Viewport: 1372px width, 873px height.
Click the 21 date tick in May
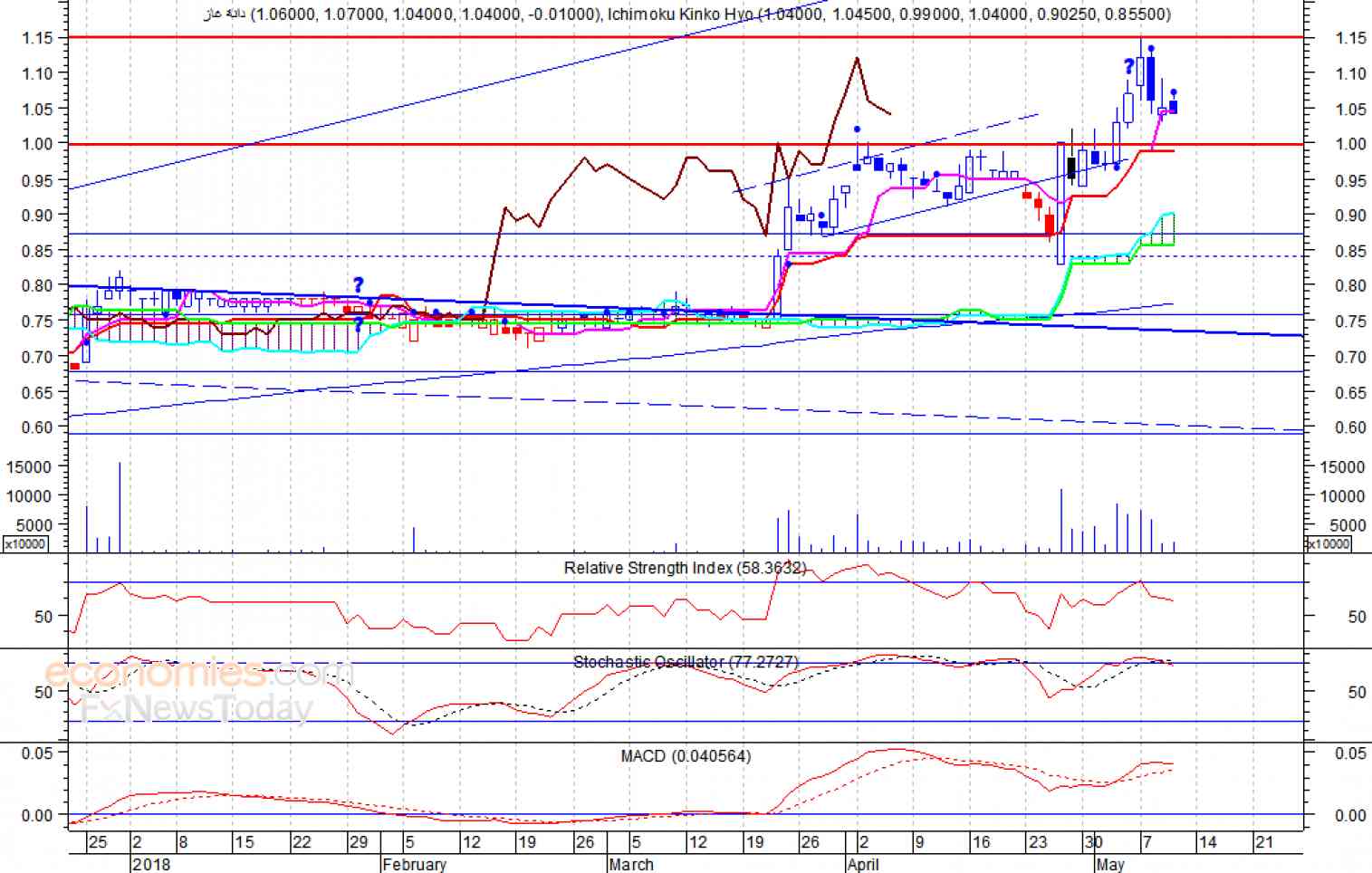point(1264,843)
